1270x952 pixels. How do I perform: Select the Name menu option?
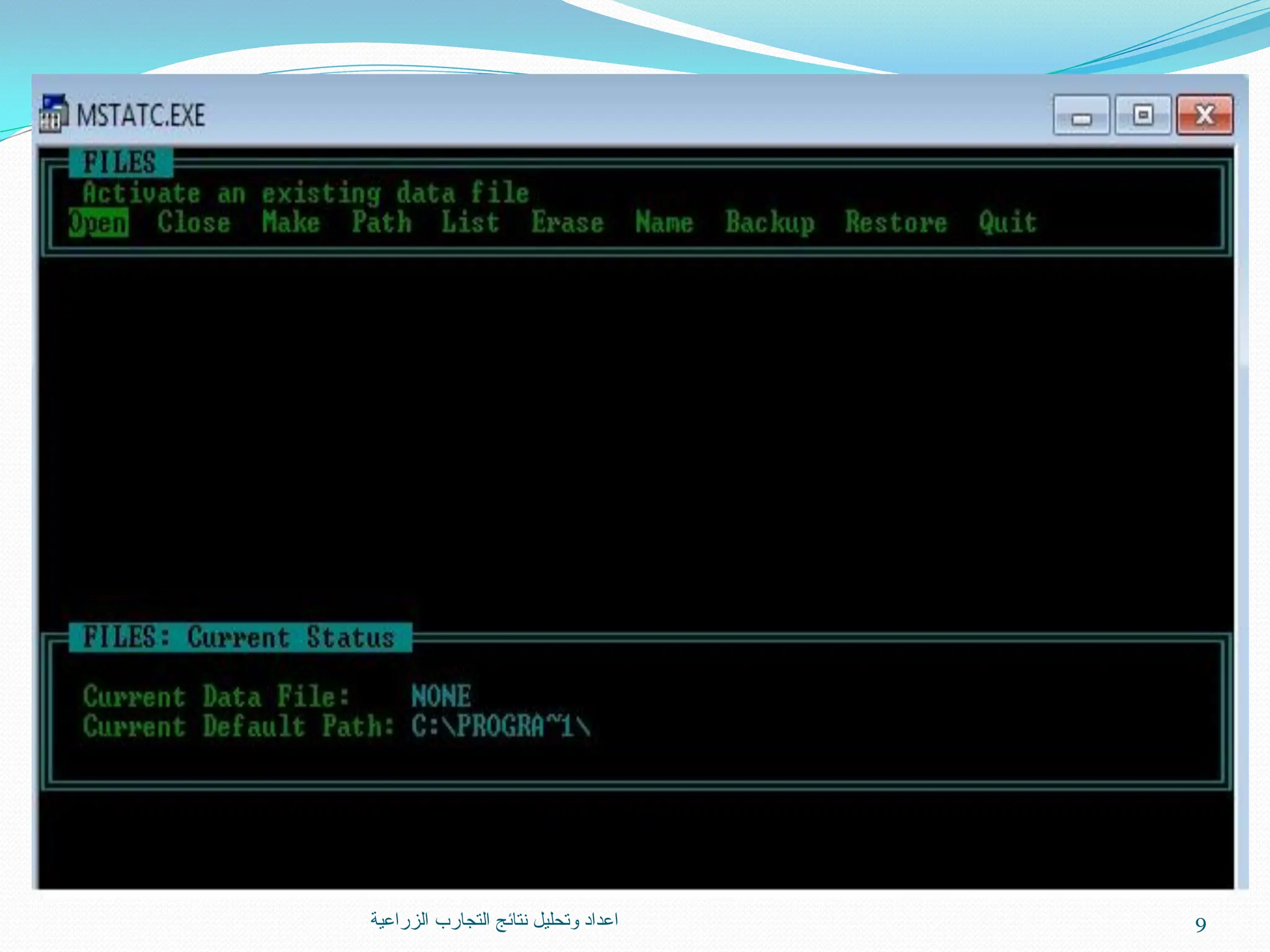(x=664, y=223)
